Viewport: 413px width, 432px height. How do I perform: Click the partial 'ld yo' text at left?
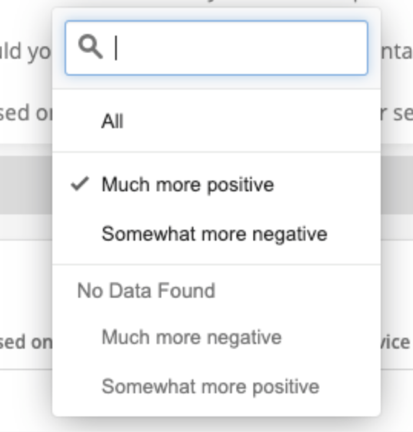point(26,52)
